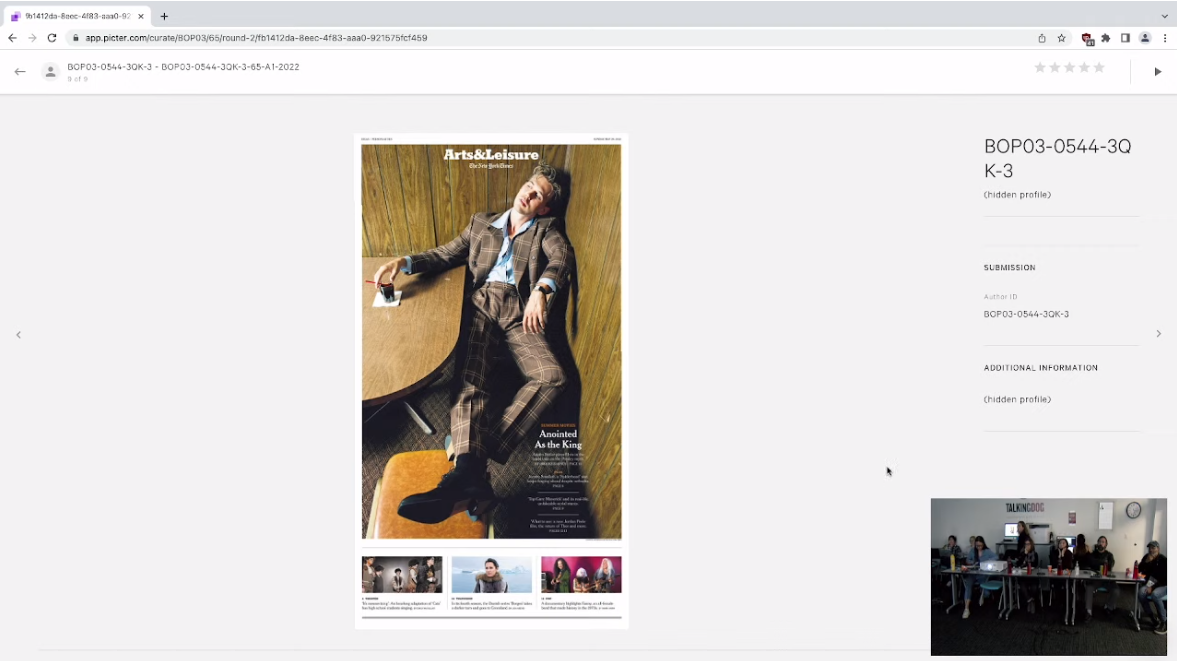Viewport: 1177px width, 661px height.
Task: Select the app.picter.com address bar
Action: tap(555, 38)
